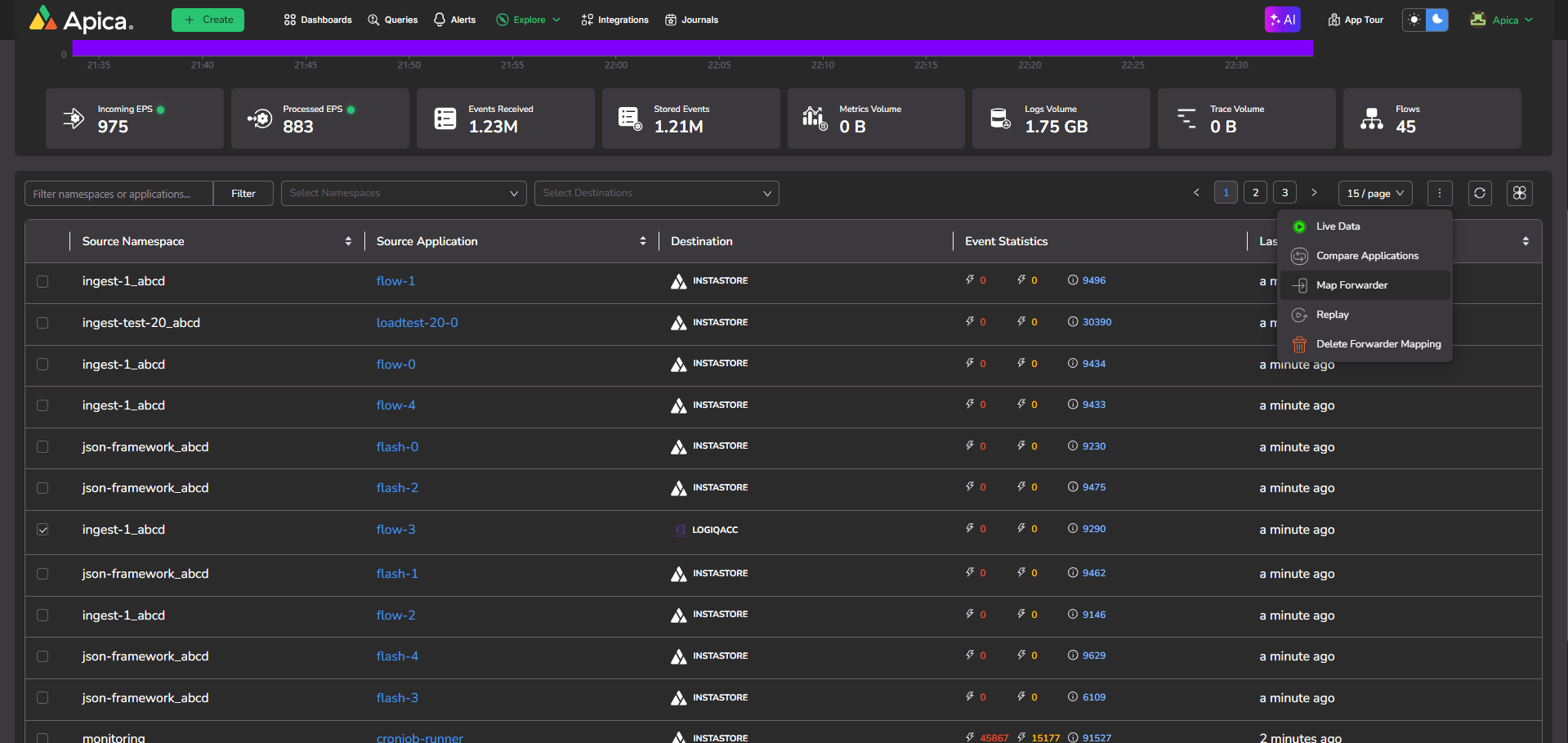Screen dimensions: 1568x743
Task: Click the previous page arrow
Action: pyautogui.click(x=1196, y=193)
